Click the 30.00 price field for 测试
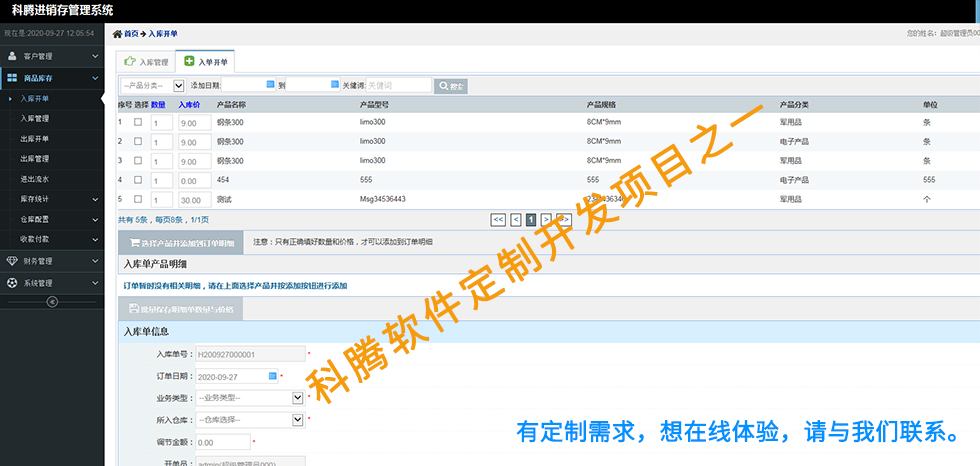Screen dimensions: 980x466 click(x=194, y=201)
